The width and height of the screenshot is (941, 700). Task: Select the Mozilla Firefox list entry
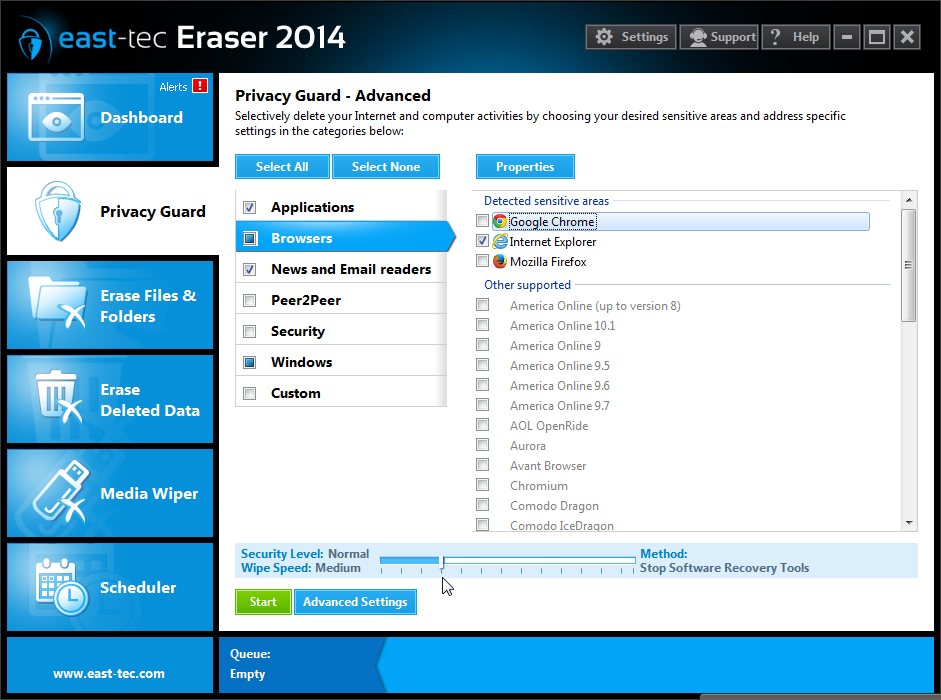(548, 262)
